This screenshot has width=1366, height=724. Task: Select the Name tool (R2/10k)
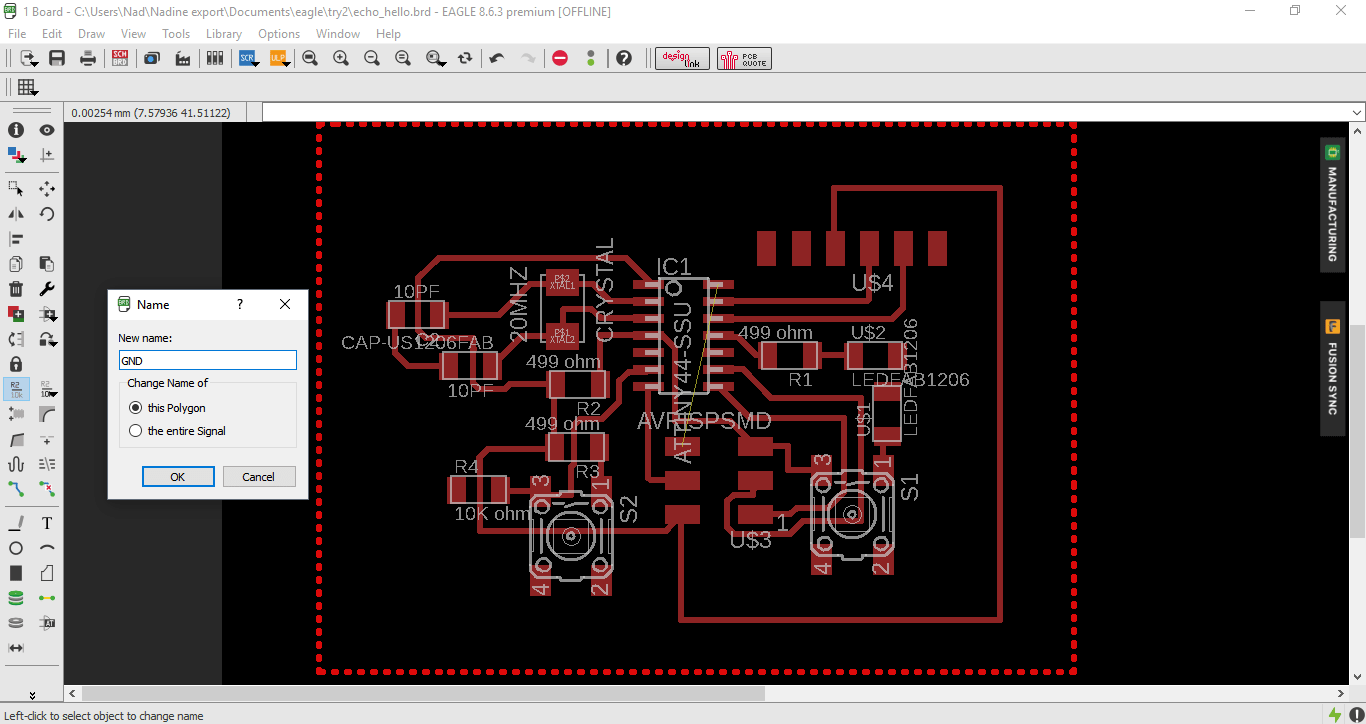[x=16, y=388]
